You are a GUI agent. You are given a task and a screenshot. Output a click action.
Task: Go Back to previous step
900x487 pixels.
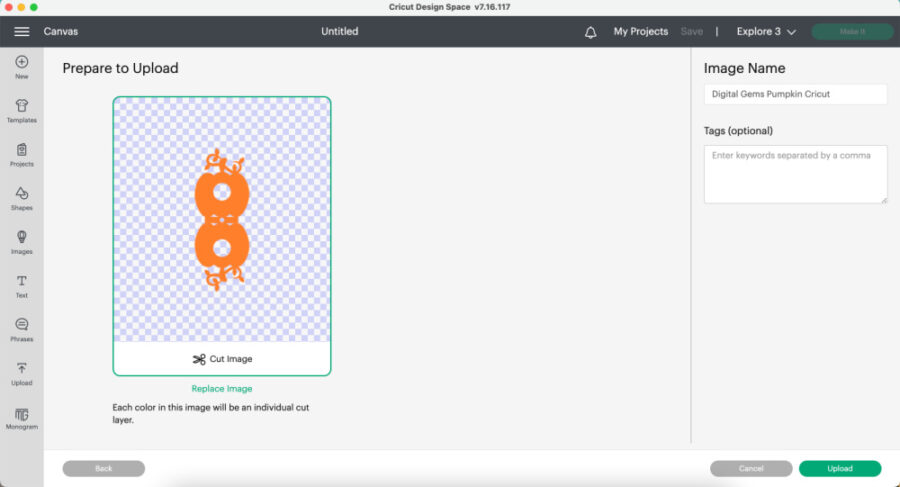(104, 468)
